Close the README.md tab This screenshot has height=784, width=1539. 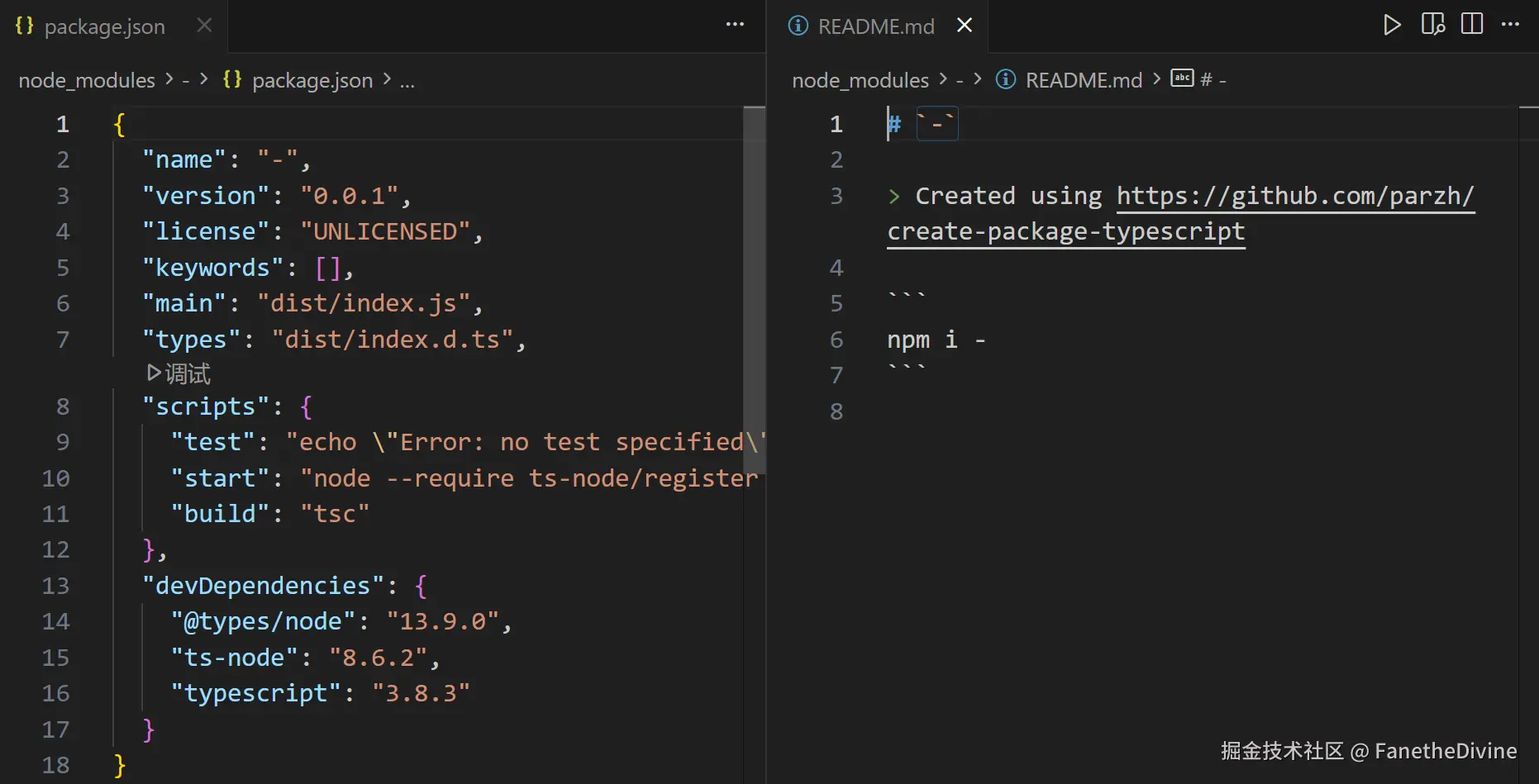(964, 26)
